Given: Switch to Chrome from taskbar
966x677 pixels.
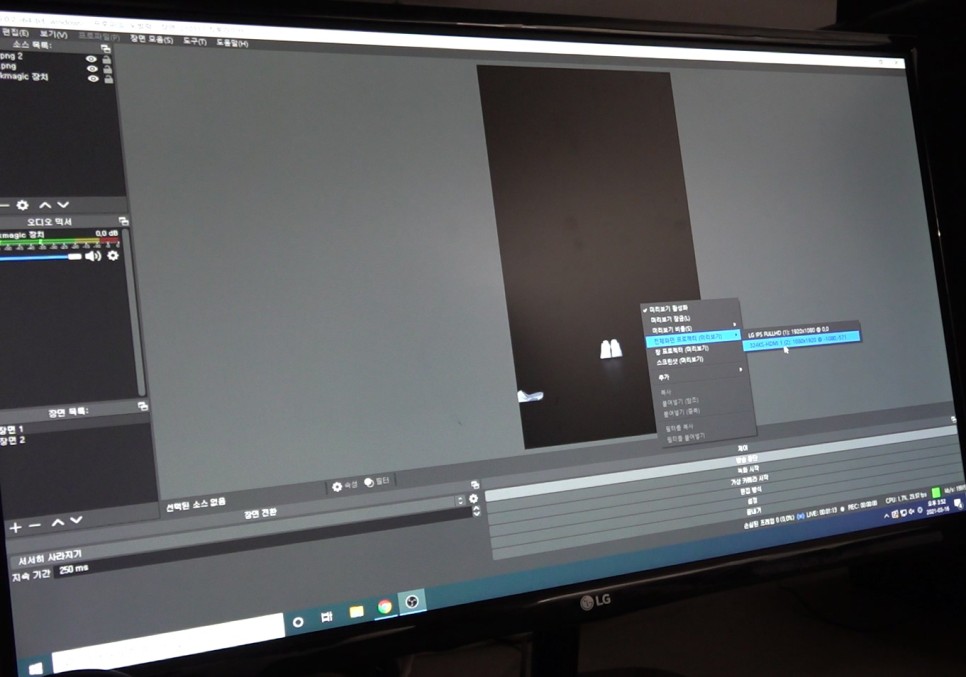Looking at the screenshot, I should point(385,606).
